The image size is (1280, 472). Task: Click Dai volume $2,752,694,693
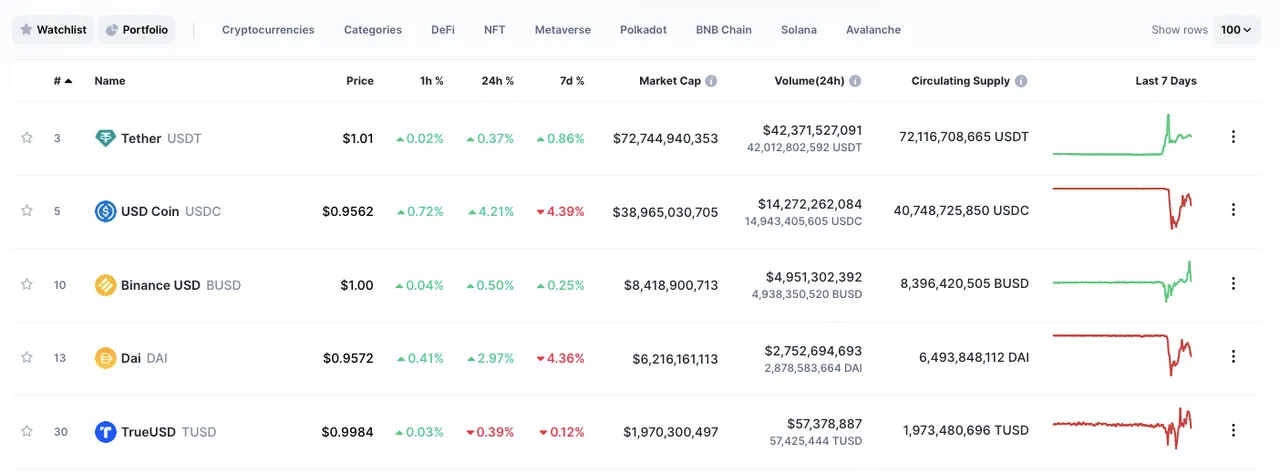(814, 351)
